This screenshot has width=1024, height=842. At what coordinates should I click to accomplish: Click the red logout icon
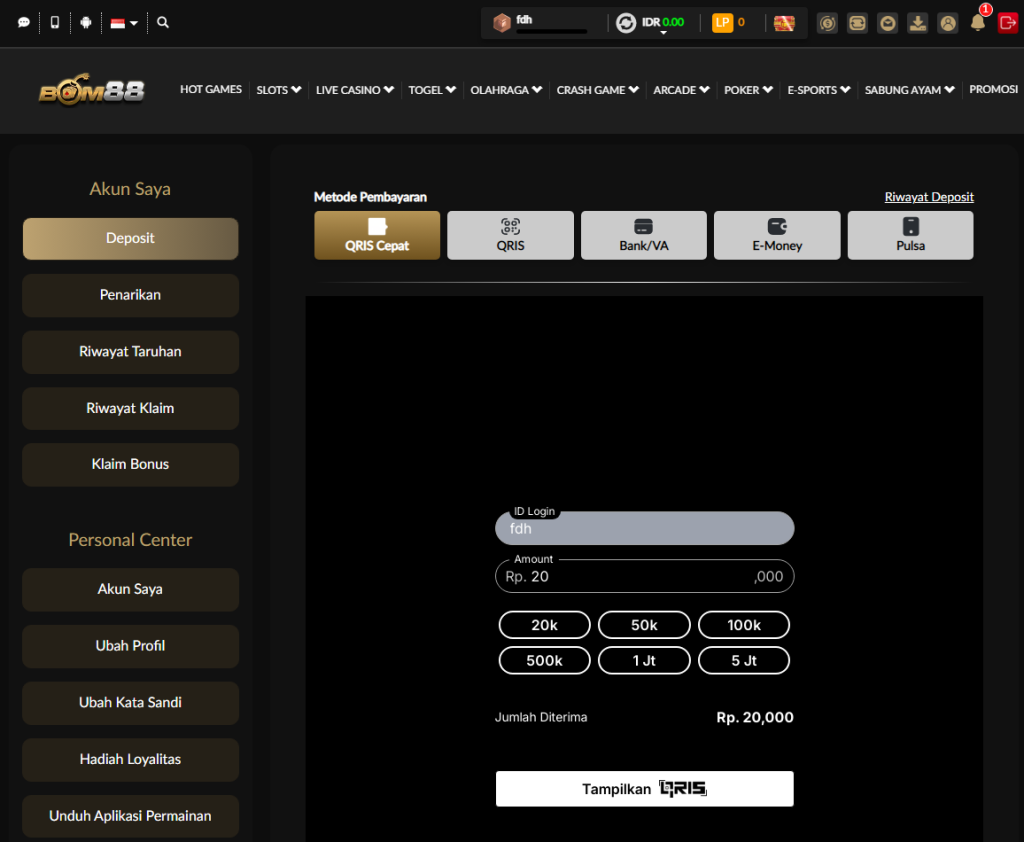(1007, 23)
